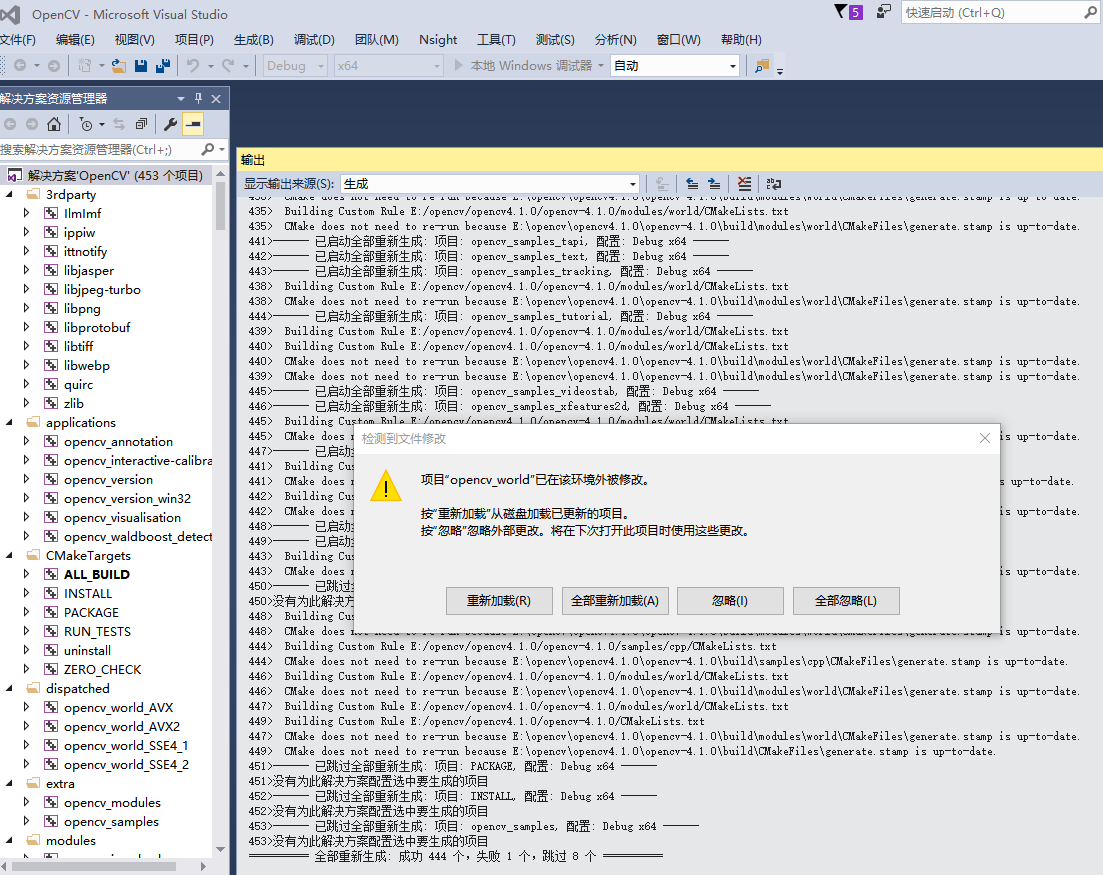Open the 显示输出来源 生成 dropdown
1103x875 pixels.
pos(490,184)
